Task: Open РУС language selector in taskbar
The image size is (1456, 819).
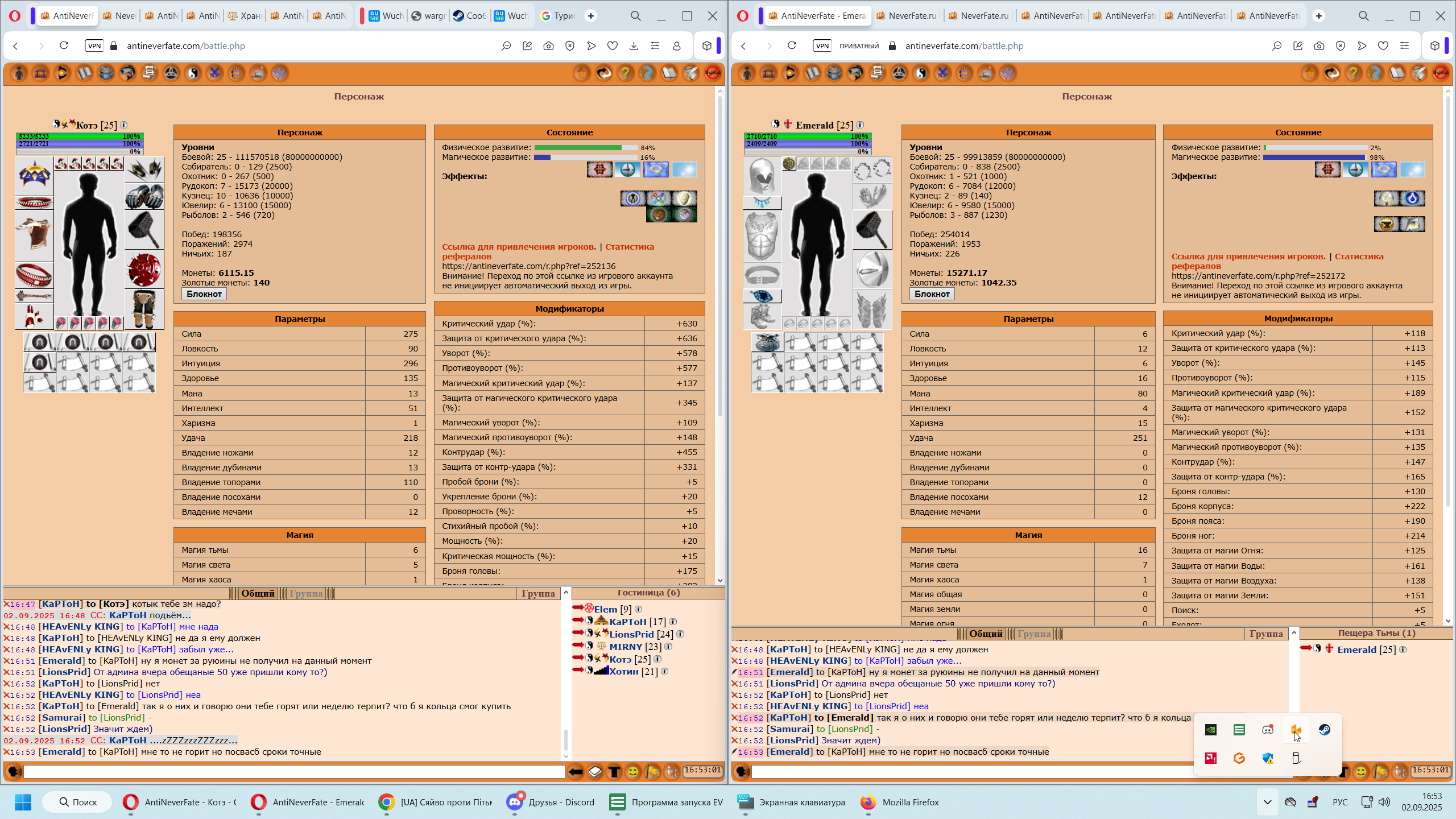Action: [1340, 802]
